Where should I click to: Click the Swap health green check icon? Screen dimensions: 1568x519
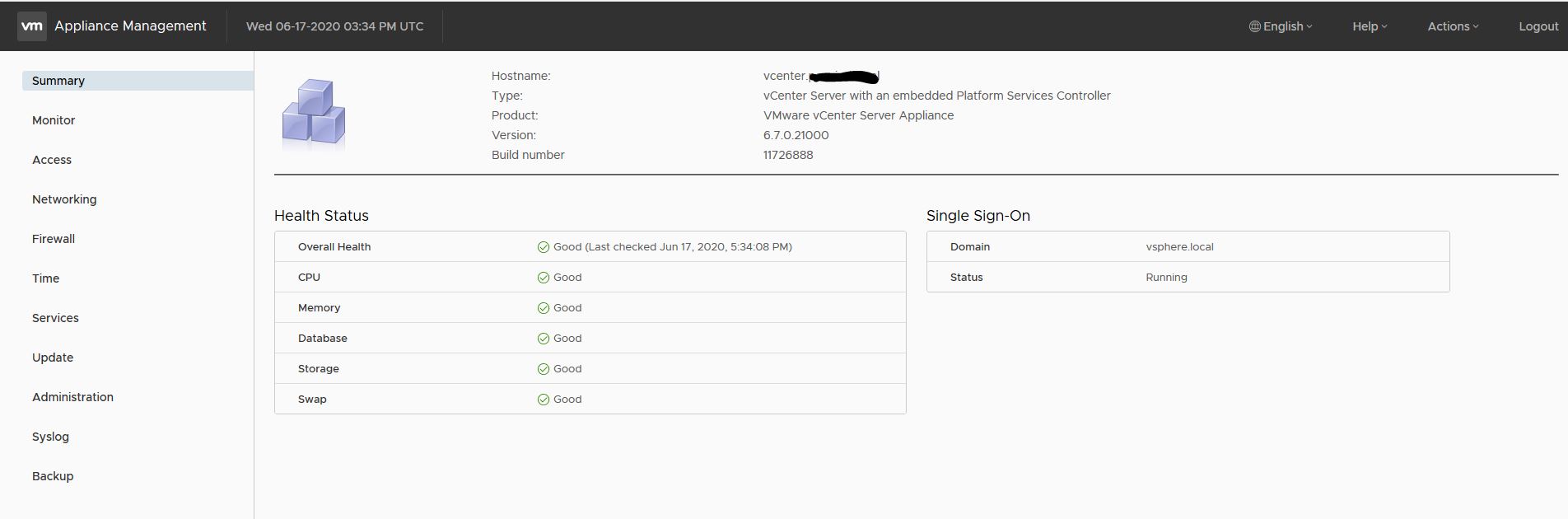coord(544,400)
